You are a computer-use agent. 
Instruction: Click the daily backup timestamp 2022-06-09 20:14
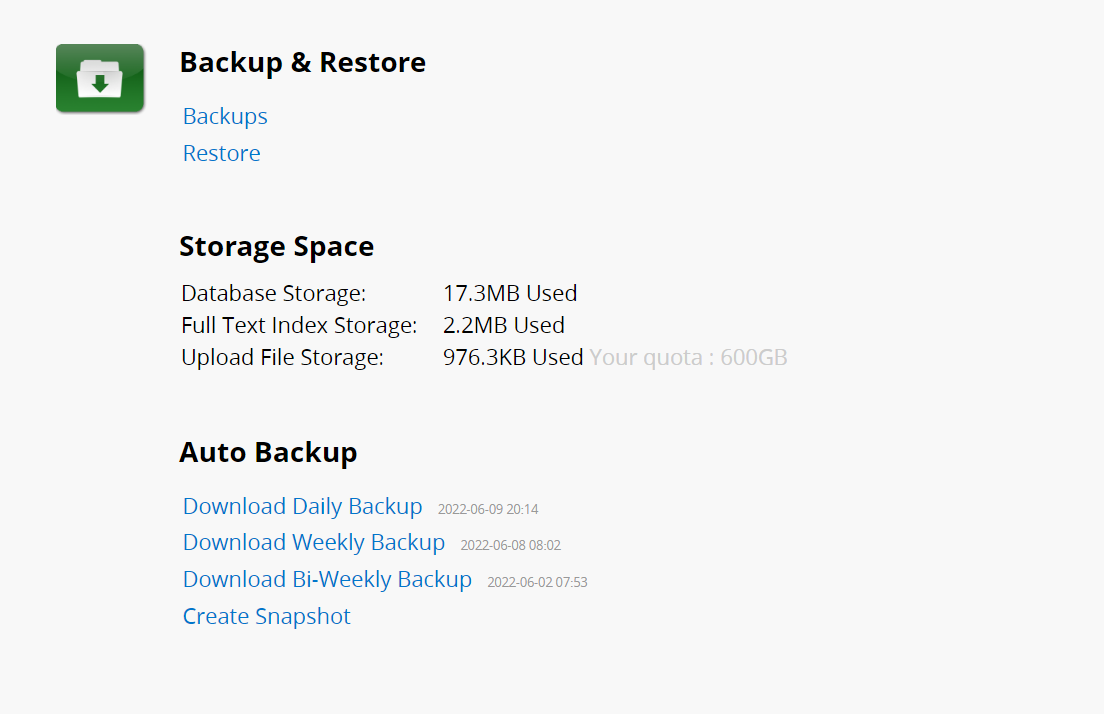click(x=488, y=509)
